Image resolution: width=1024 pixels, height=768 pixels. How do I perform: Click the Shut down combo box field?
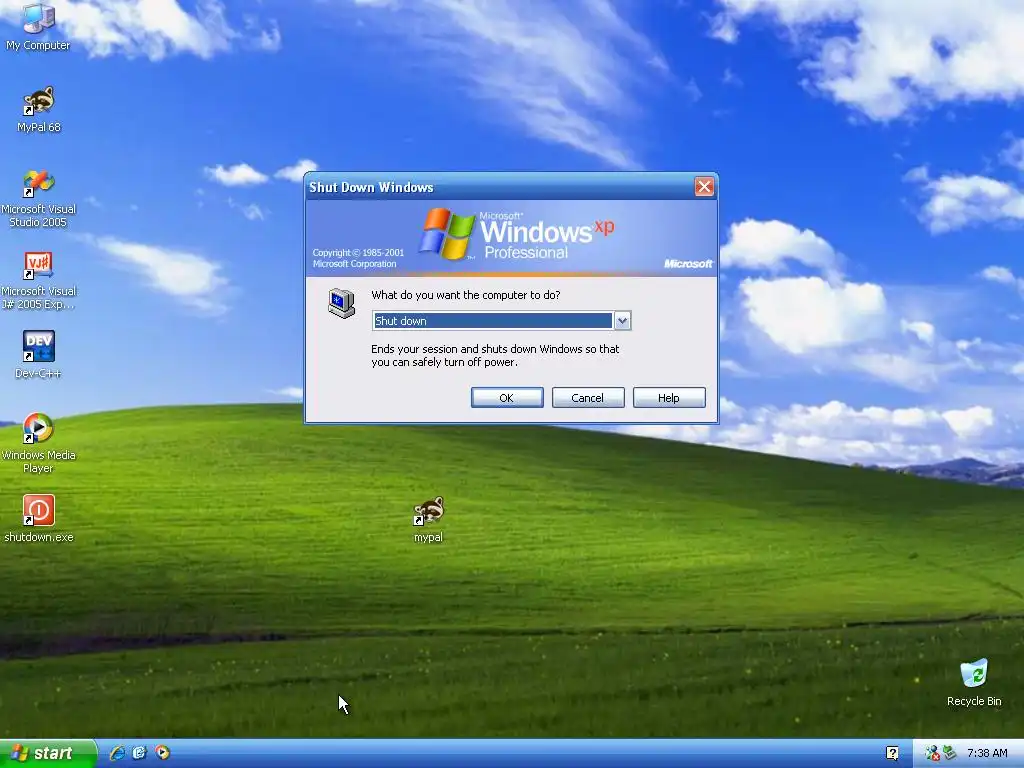501,321
